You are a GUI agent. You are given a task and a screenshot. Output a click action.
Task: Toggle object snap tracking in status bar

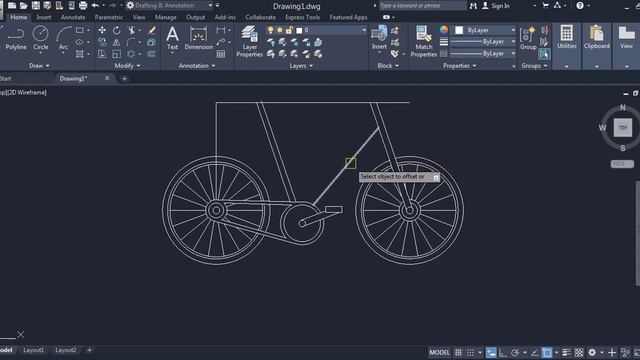pos(535,353)
